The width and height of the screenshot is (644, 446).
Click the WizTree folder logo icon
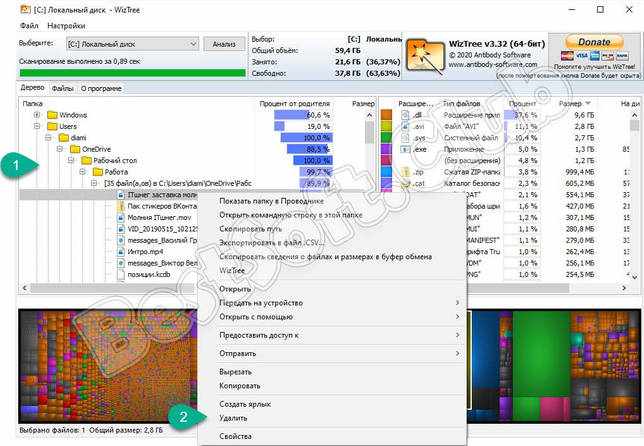426,56
